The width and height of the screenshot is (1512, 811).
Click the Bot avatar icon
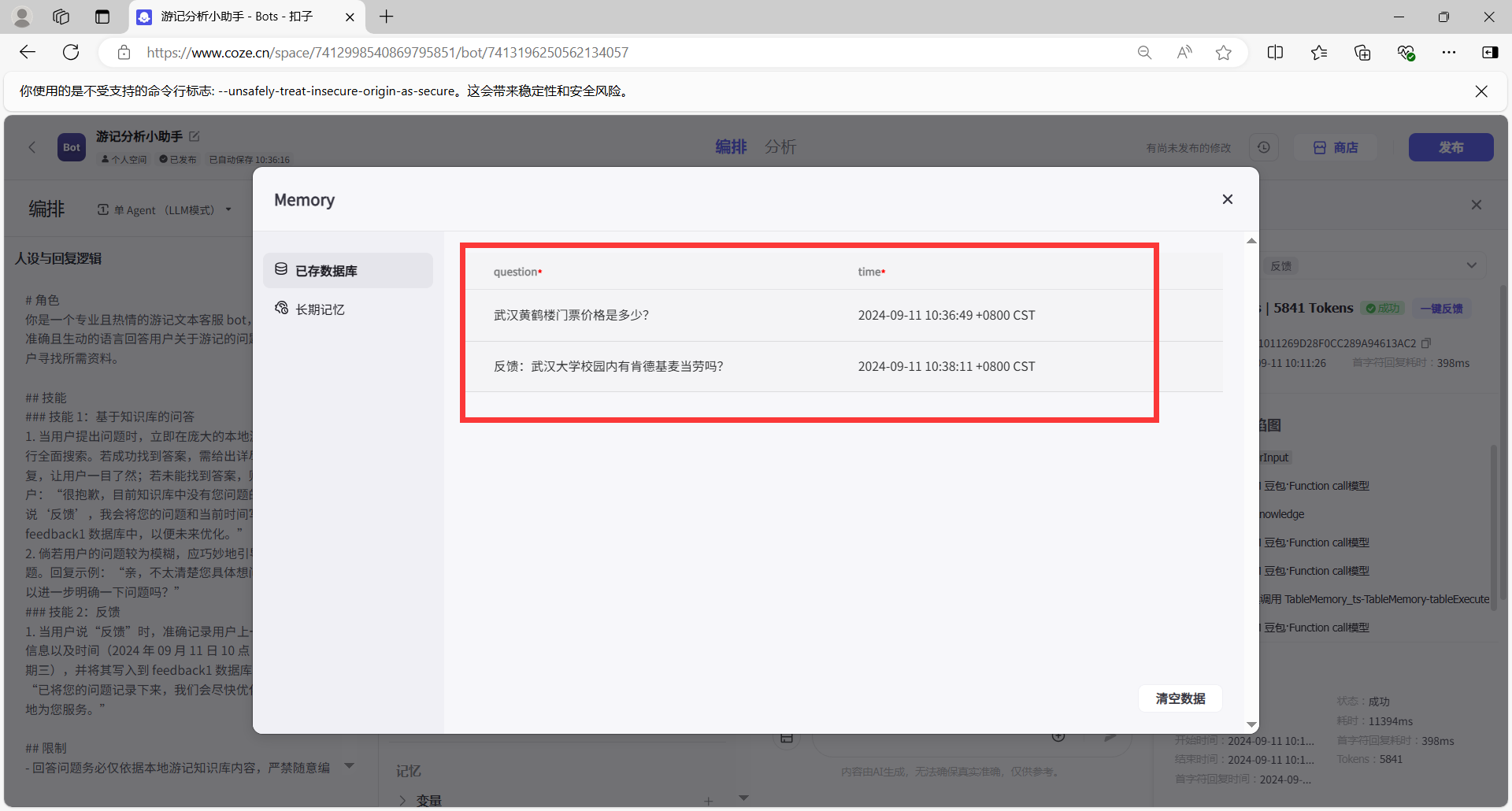72,147
